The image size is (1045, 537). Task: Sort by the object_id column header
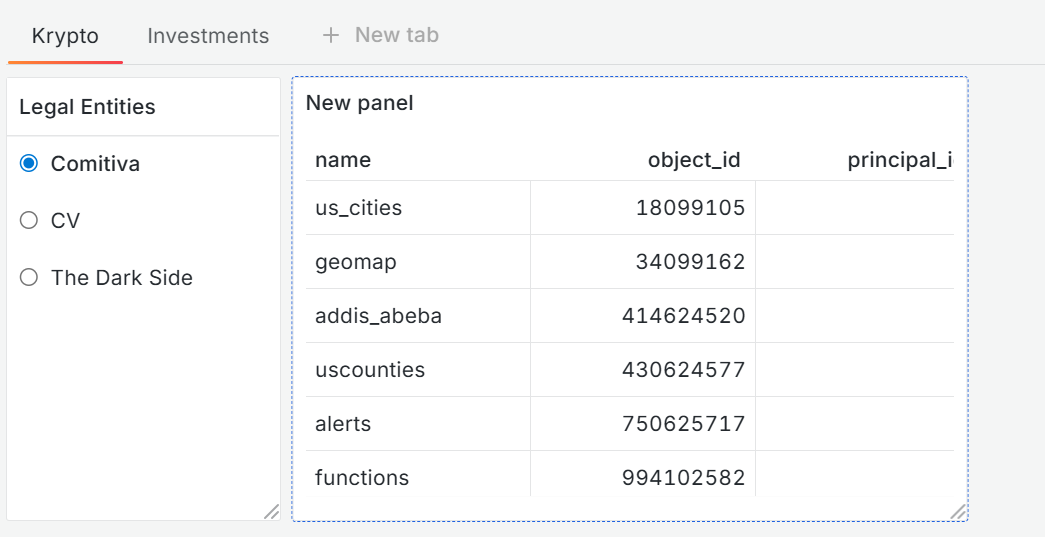coord(693,160)
